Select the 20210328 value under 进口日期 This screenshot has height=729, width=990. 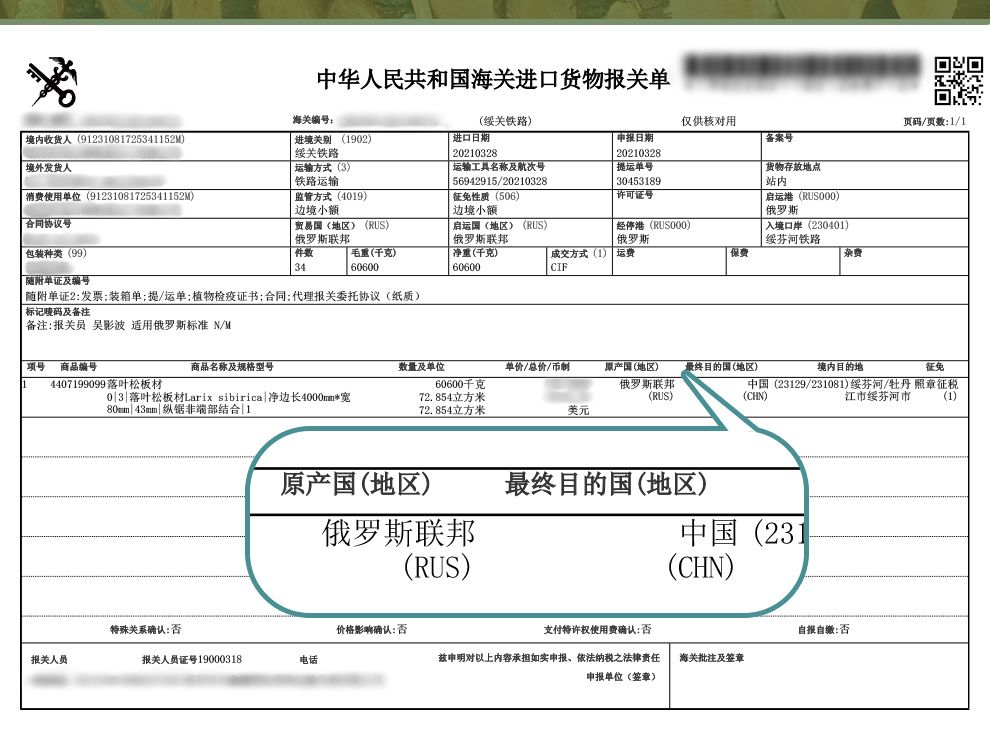(475, 153)
